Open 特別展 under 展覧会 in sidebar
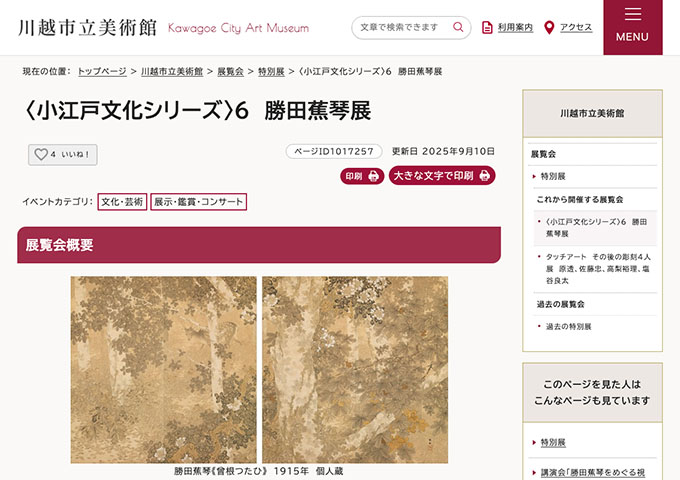680x480 pixels. coord(553,176)
